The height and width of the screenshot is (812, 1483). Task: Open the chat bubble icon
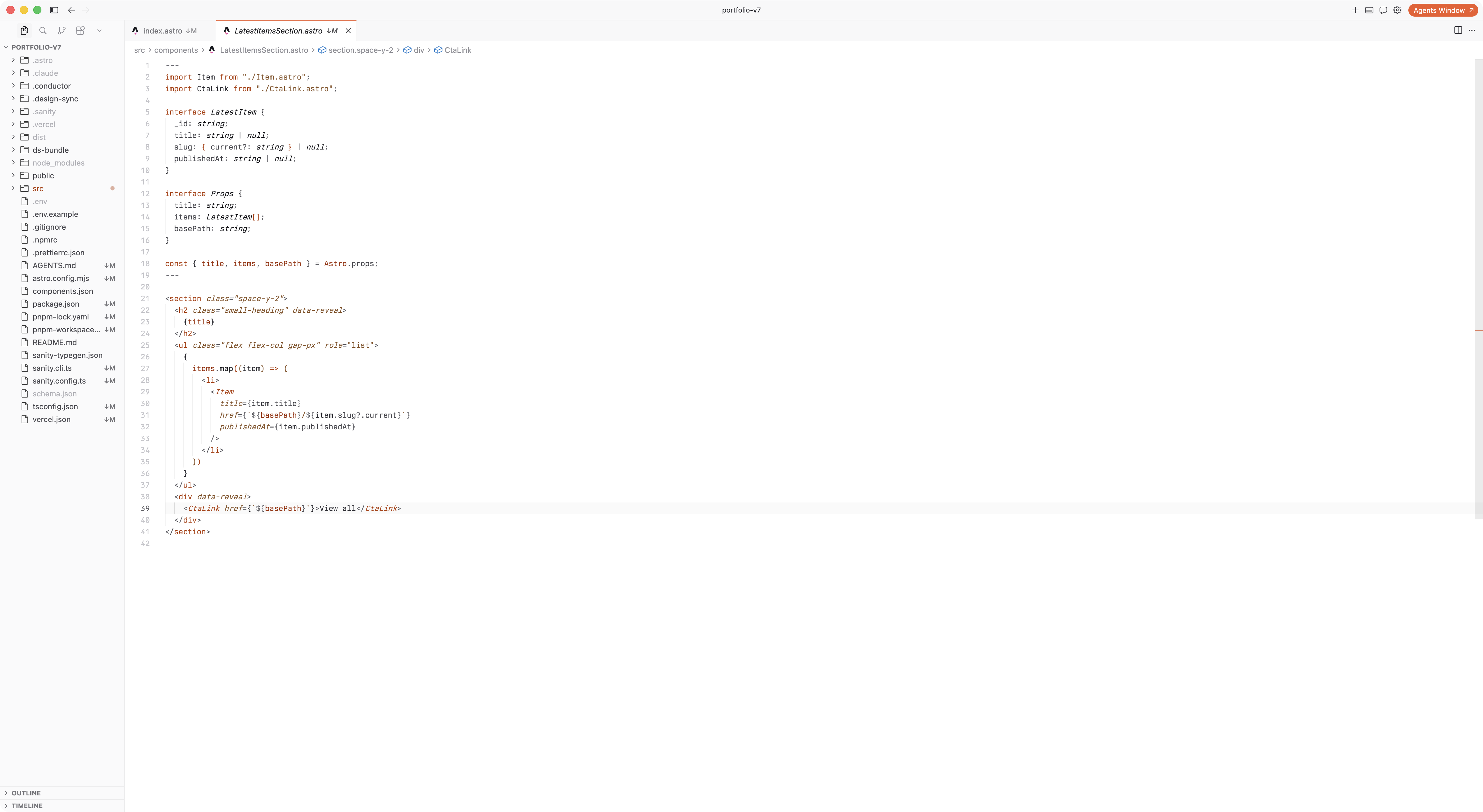(x=1383, y=10)
